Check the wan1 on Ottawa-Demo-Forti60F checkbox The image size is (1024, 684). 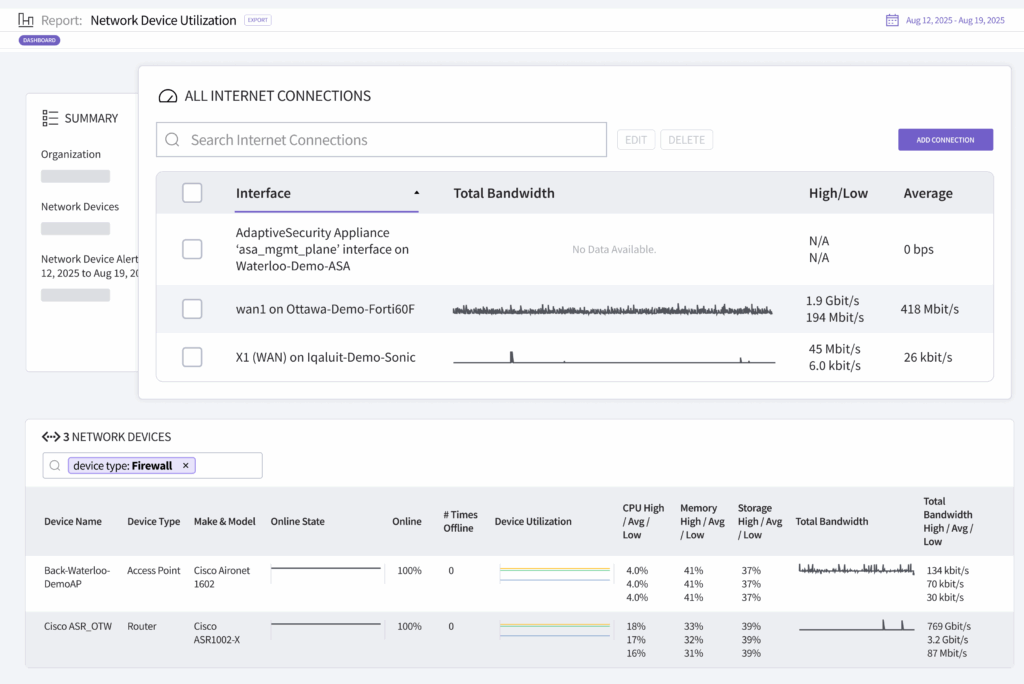pyautogui.click(x=192, y=309)
